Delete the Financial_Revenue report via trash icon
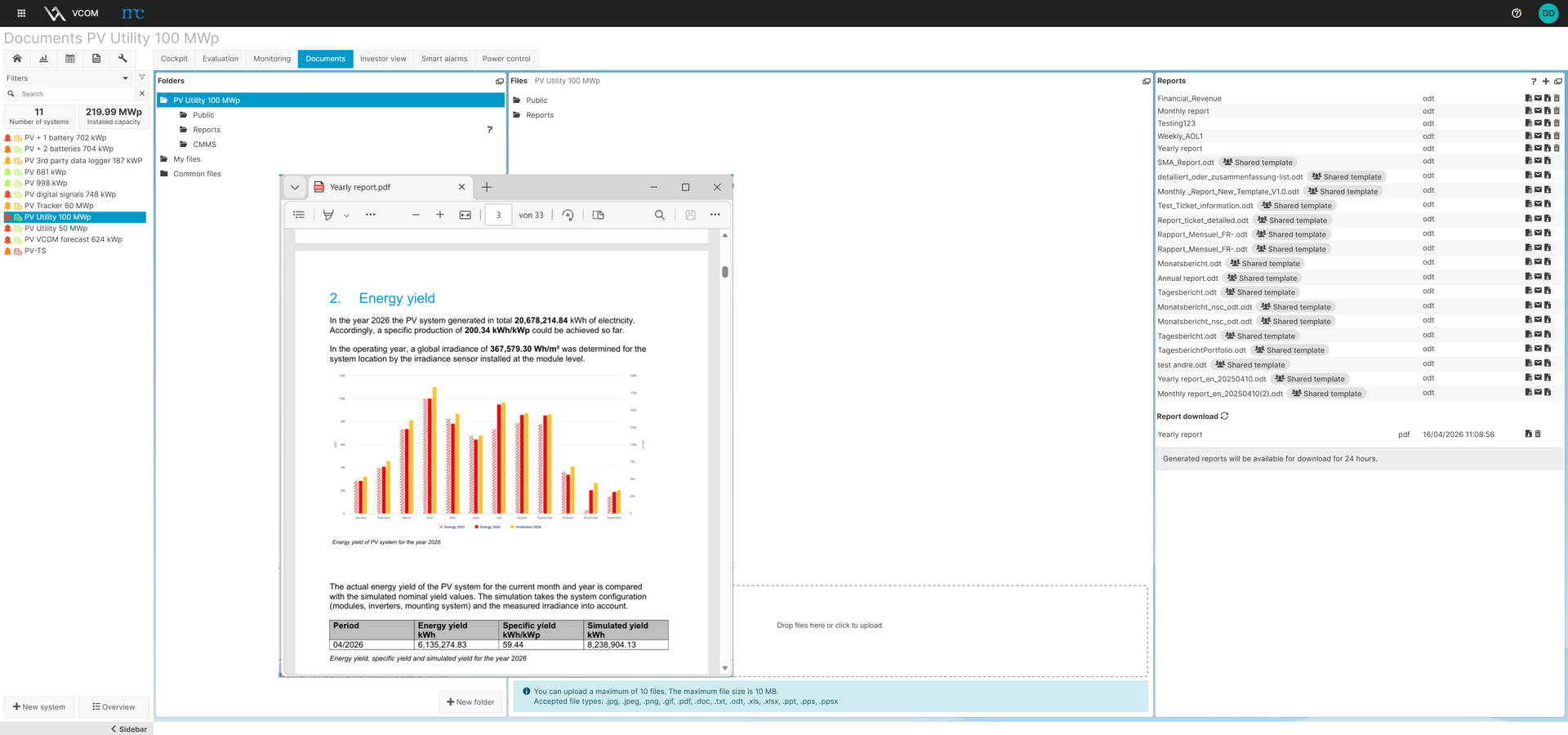Image resolution: width=1568 pixels, height=735 pixels. tap(1557, 99)
